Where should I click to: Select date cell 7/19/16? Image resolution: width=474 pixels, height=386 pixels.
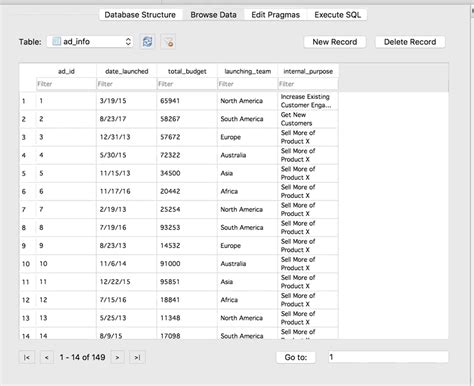pos(127,227)
